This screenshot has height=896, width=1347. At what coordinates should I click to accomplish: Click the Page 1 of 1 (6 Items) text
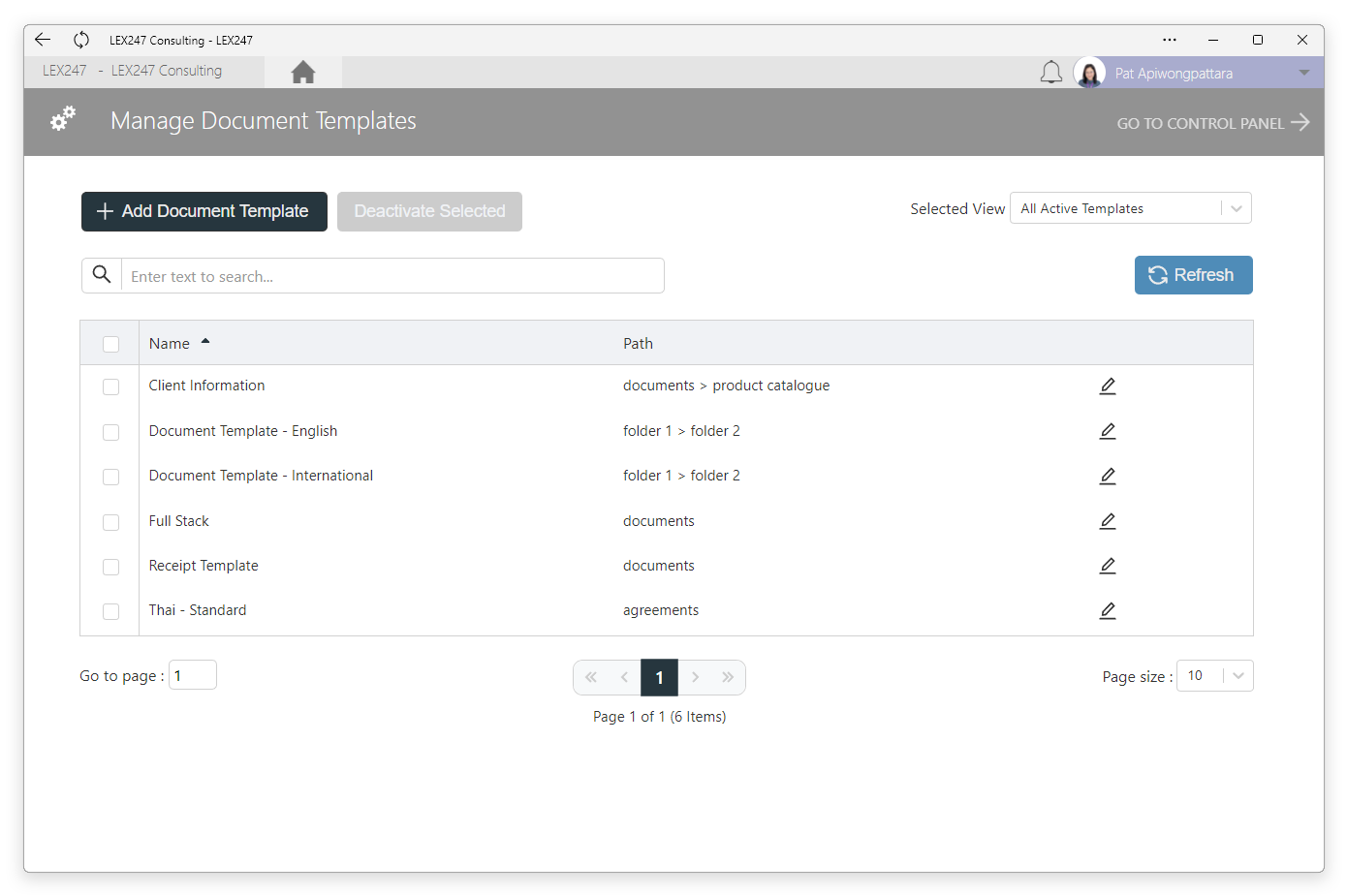coord(659,717)
